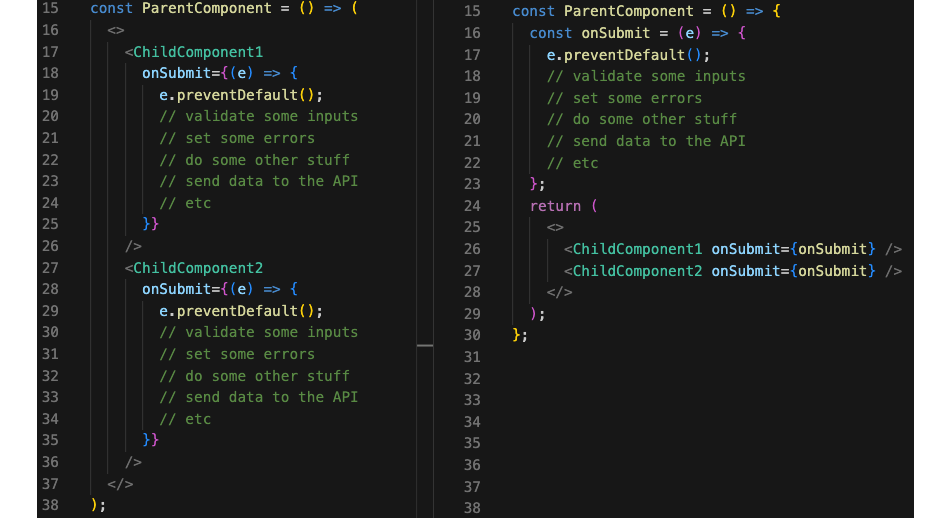Click line number 15 in left gutter
The image size is (950, 518).
[x=50, y=8]
